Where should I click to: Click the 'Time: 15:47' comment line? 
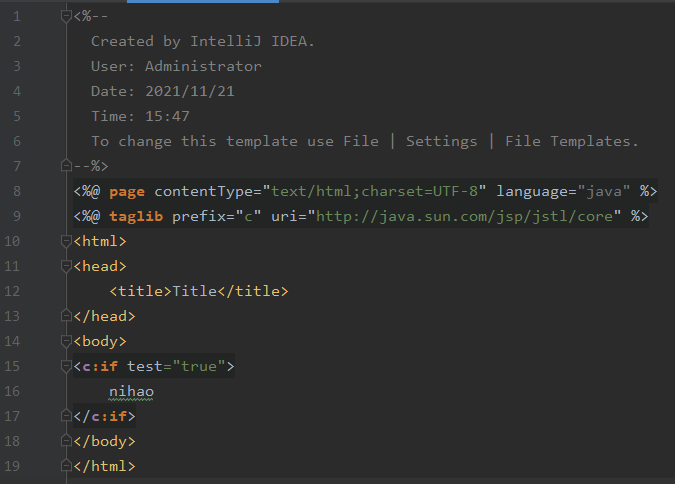[x=140, y=116]
